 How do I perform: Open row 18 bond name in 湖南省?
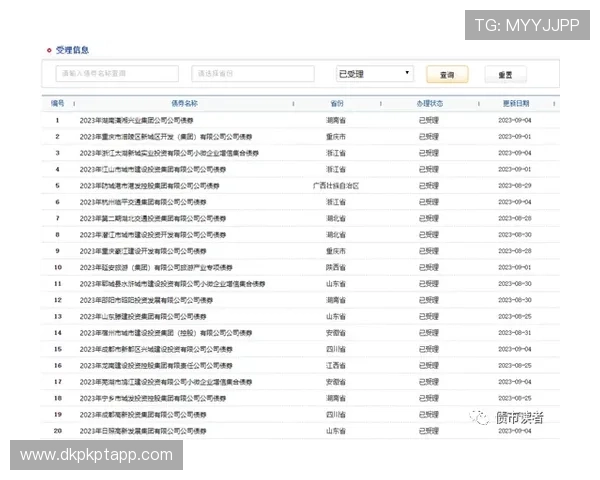tap(153, 398)
